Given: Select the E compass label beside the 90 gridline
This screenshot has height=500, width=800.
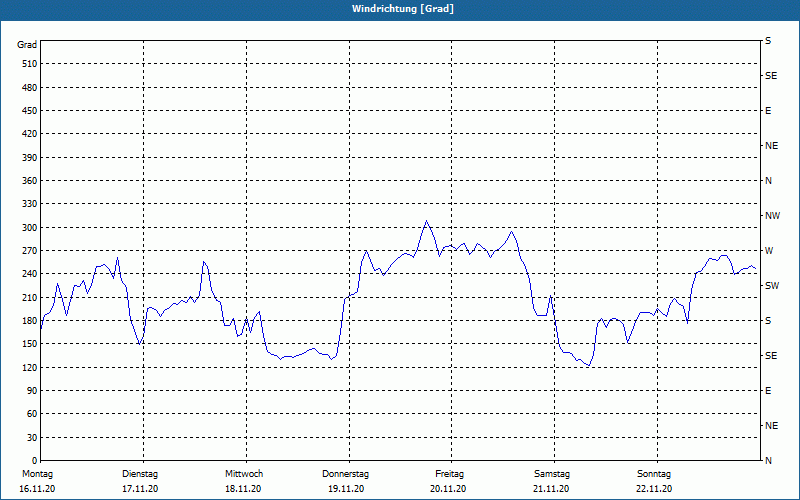Looking at the screenshot, I should click(768, 391).
